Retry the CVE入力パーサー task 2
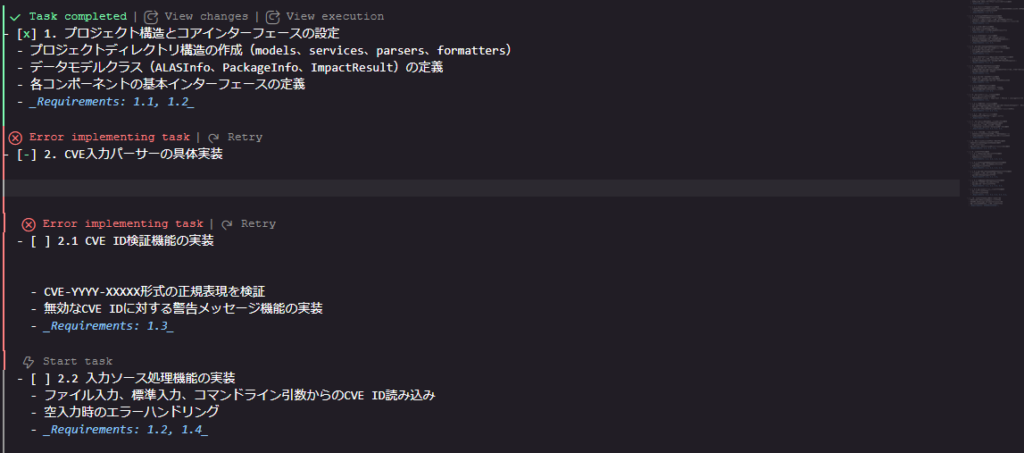Screen dimensions: 1024x453 (x=245, y=138)
